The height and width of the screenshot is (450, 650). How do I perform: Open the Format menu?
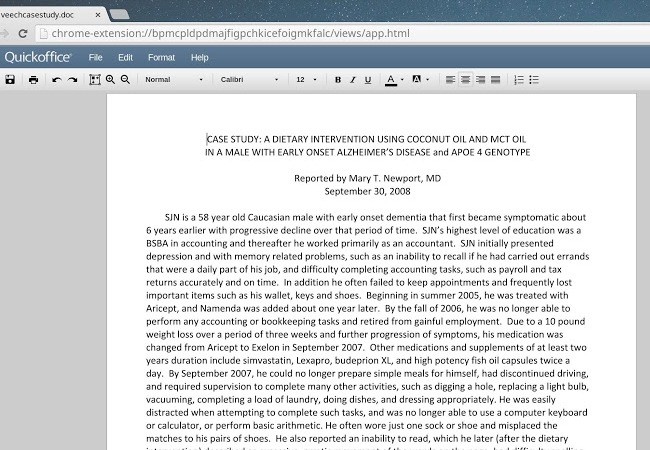[161, 58]
